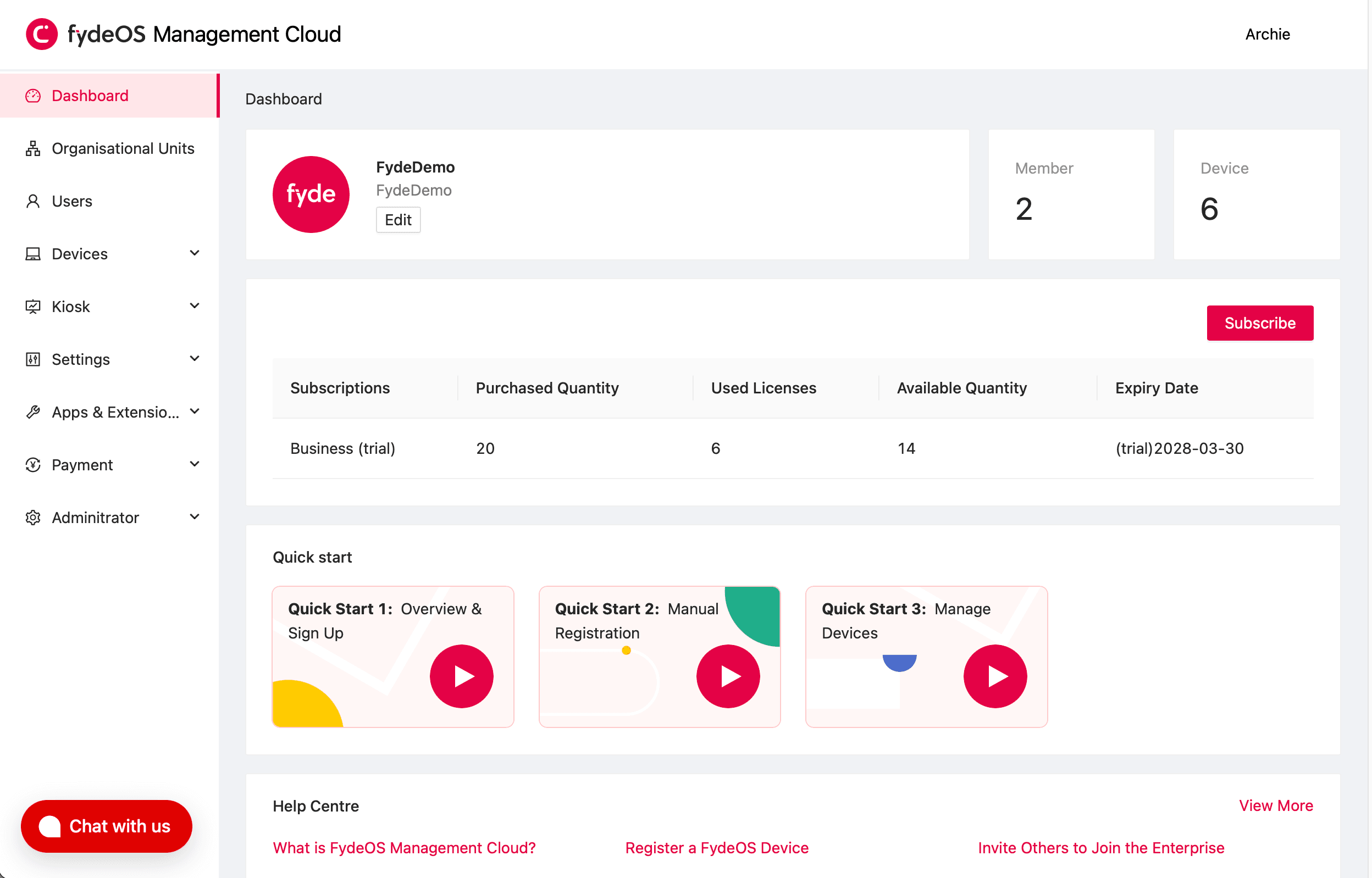Viewport: 1372px width, 878px height.
Task: Click the View More help link
Action: point(1276,805)
